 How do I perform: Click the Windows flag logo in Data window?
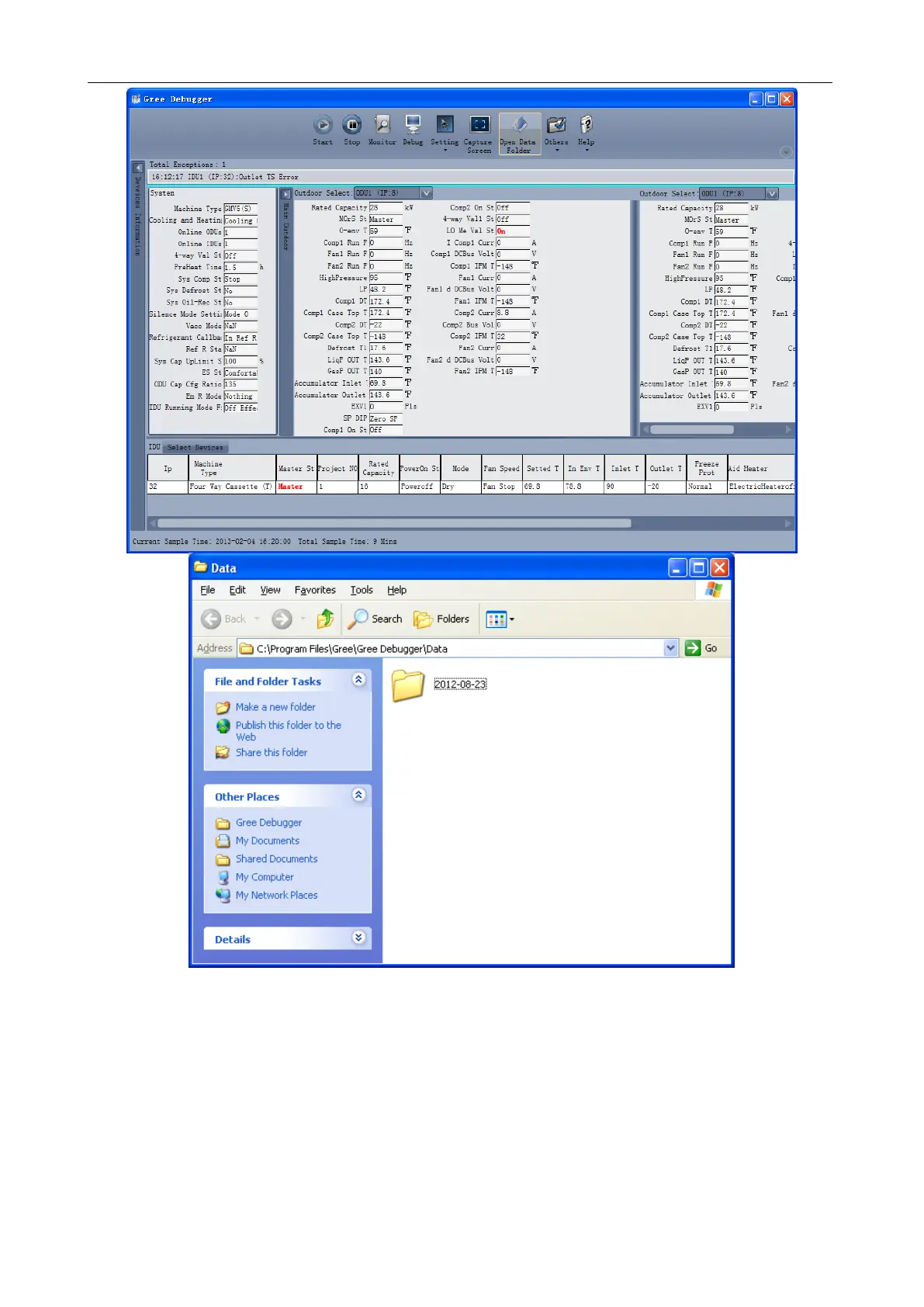pos(714,590)
